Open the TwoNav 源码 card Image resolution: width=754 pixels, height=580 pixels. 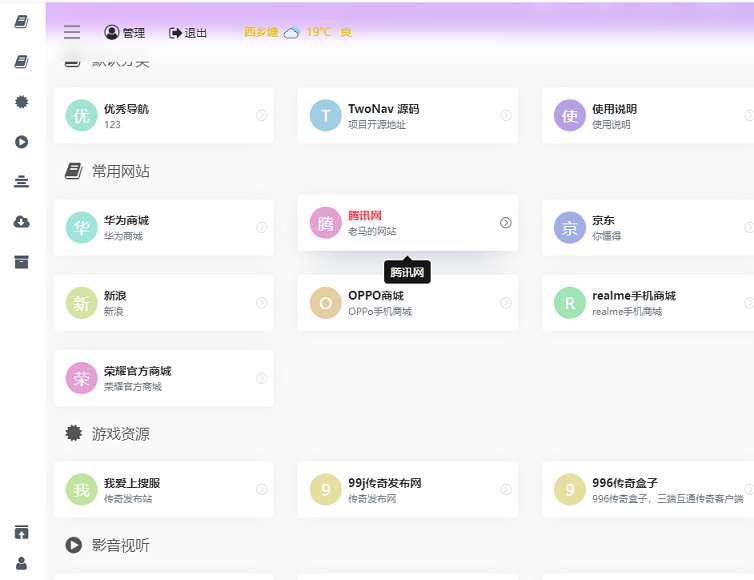(x=408, y=115)
